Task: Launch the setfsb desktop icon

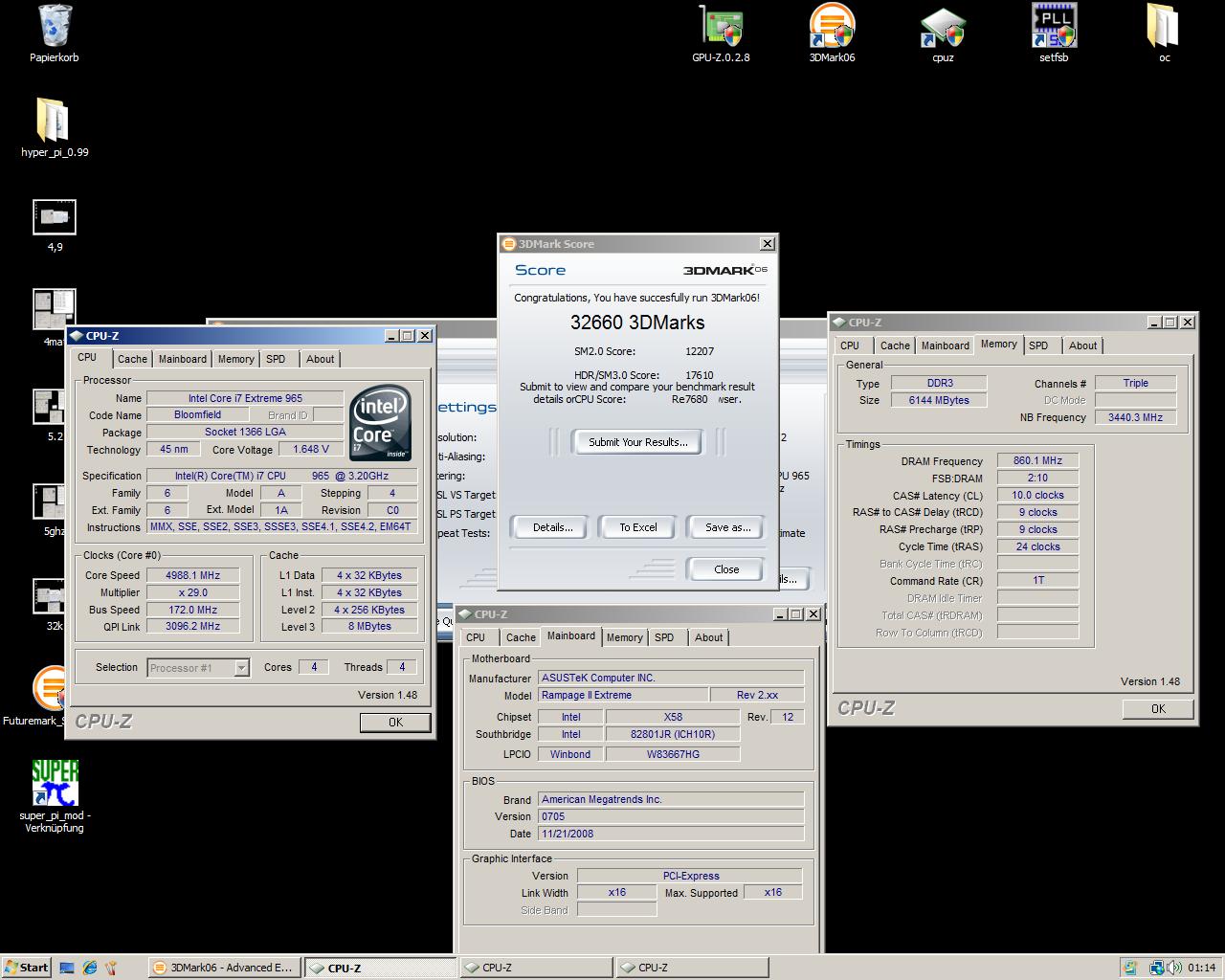Action: coord(1054,27)
